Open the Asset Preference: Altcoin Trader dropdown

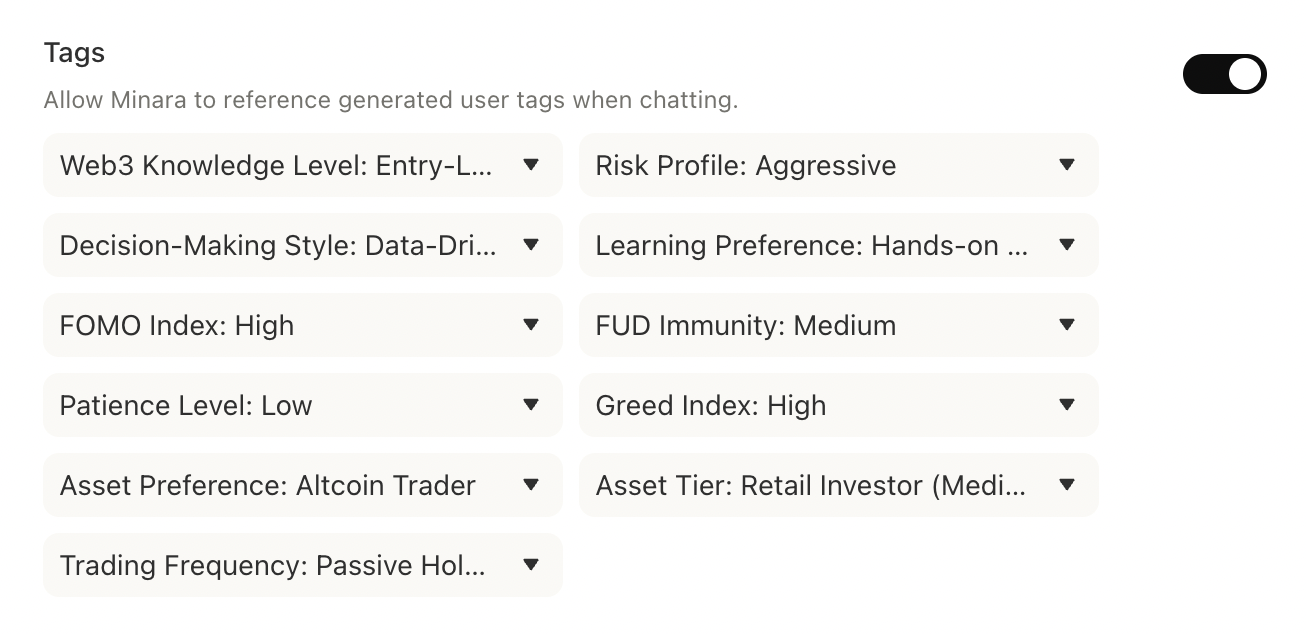[302, 485]
